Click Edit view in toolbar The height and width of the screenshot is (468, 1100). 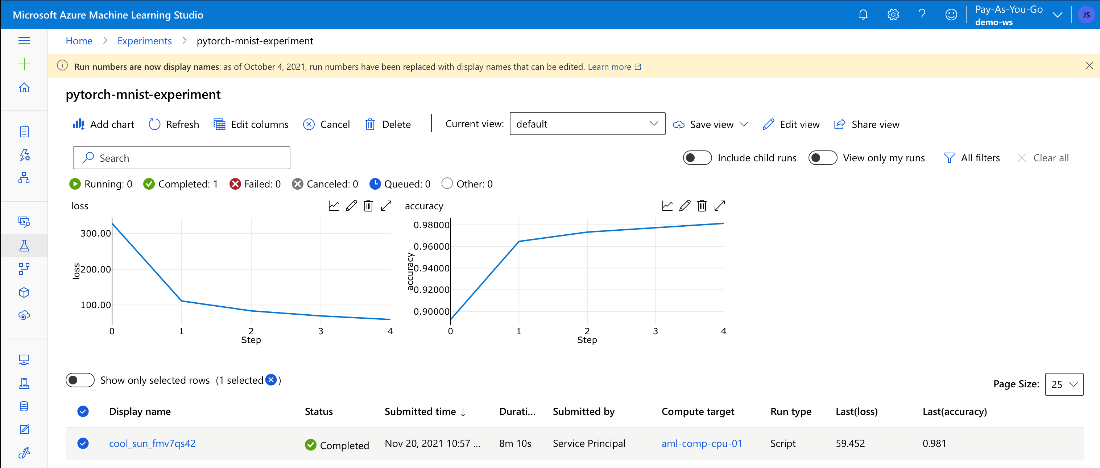(x=791, y=124)
